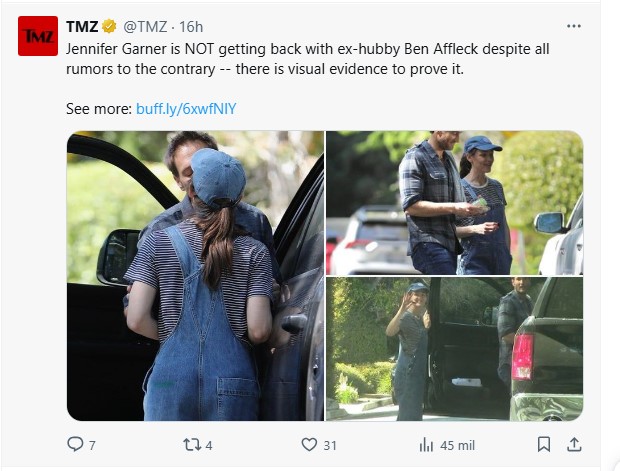Click the bold TMZ display name
Viewport: 620px width, 471px height.
[82, 26]
